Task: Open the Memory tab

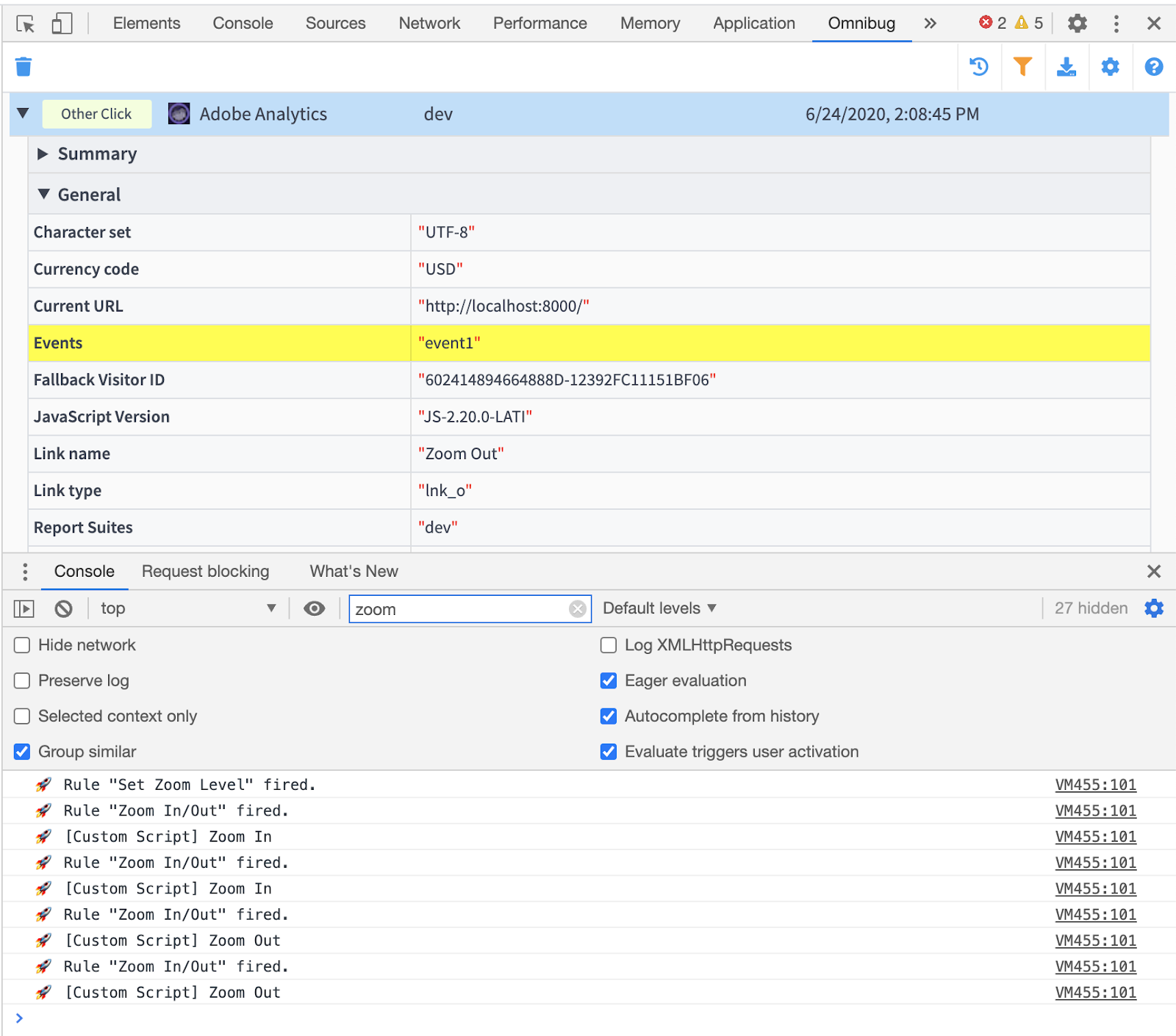Action: (x=650, y=24)
